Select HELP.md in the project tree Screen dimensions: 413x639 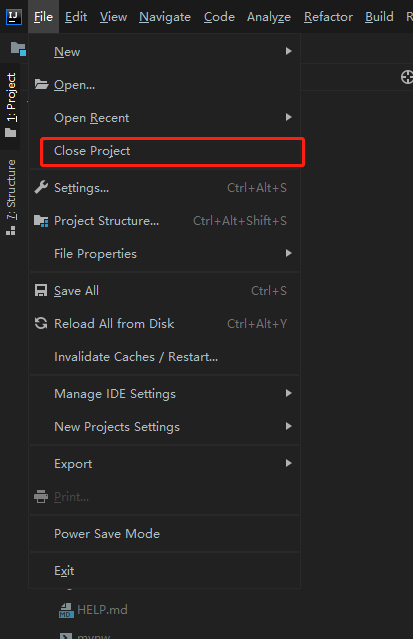(x=102, y=610)
